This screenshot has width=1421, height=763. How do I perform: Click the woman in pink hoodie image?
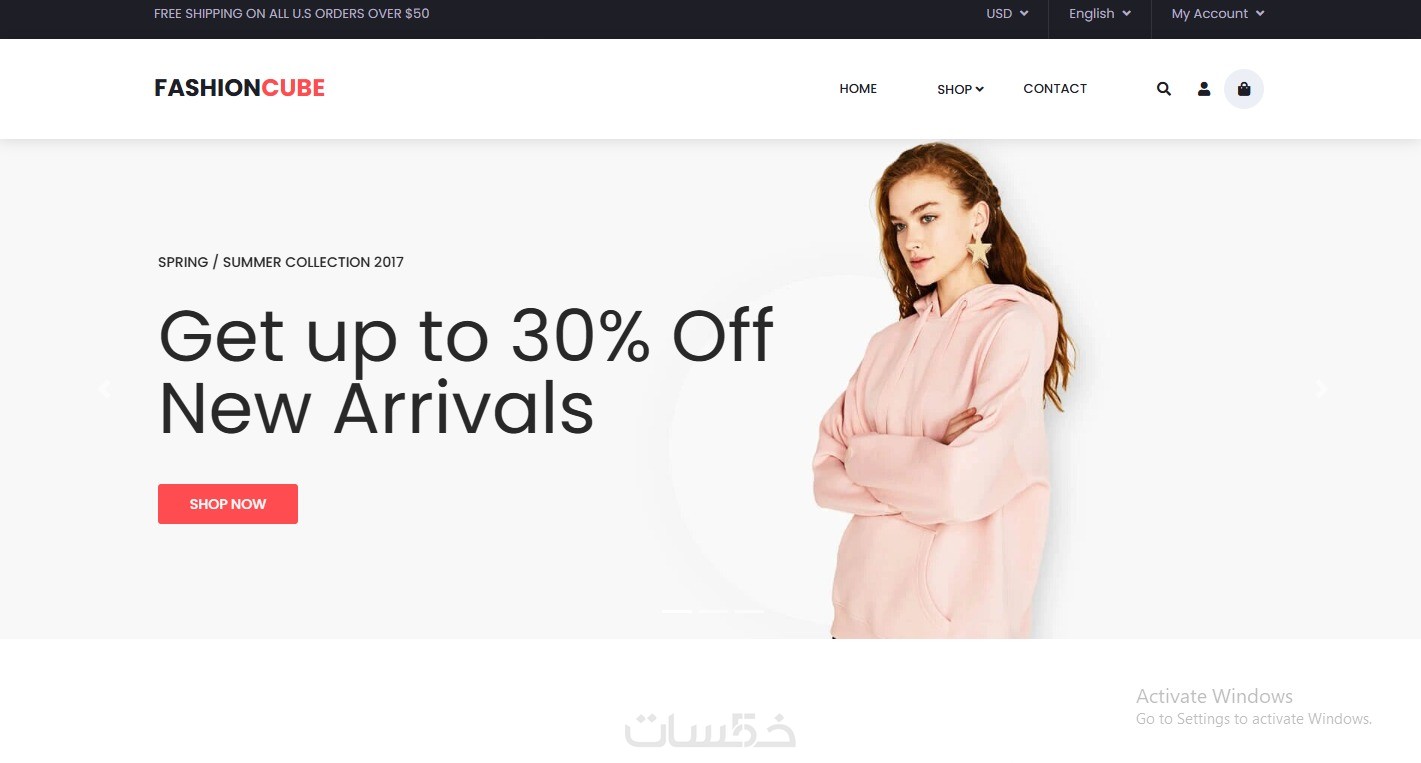945,390
